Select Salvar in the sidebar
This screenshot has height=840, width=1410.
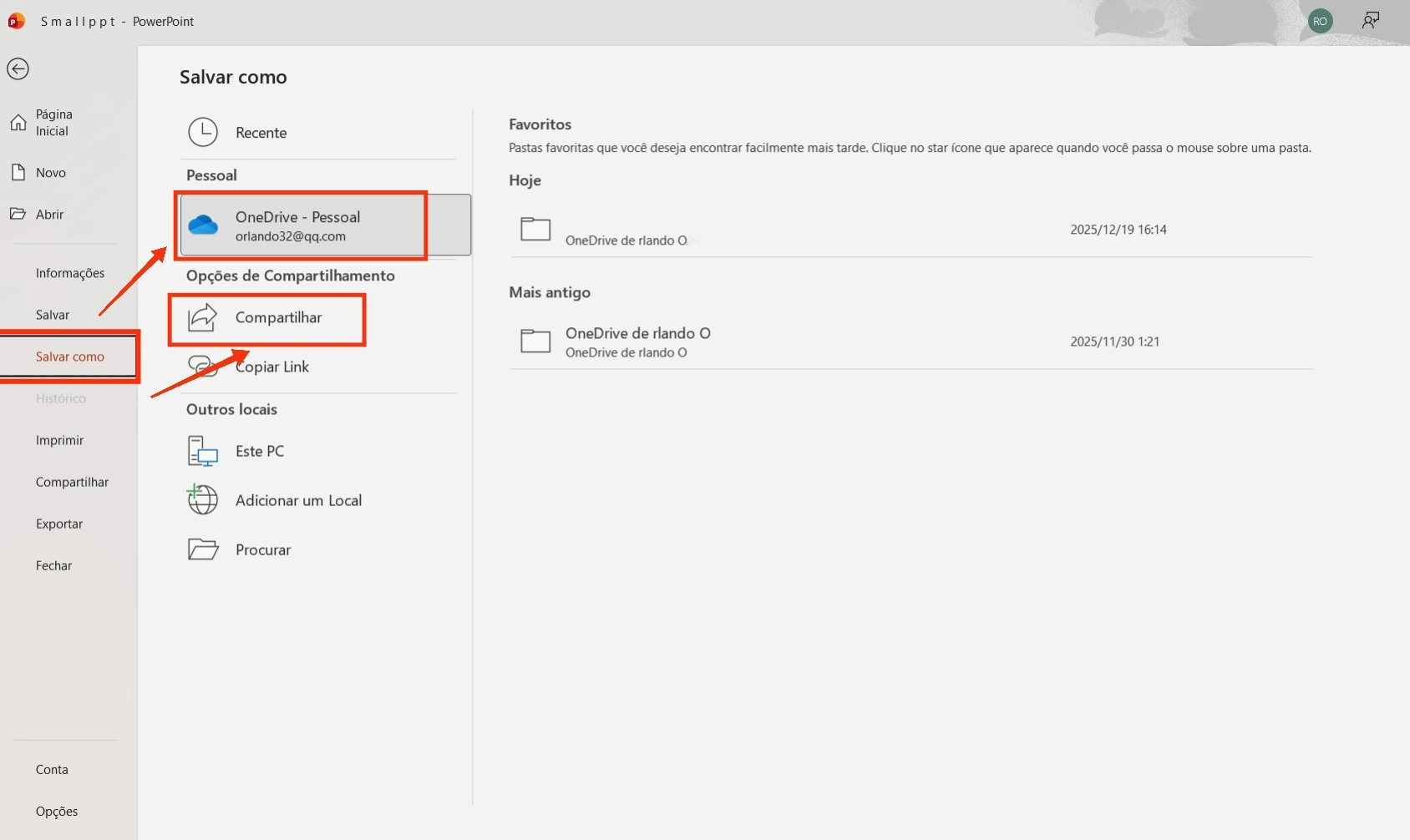coord(53,315)
